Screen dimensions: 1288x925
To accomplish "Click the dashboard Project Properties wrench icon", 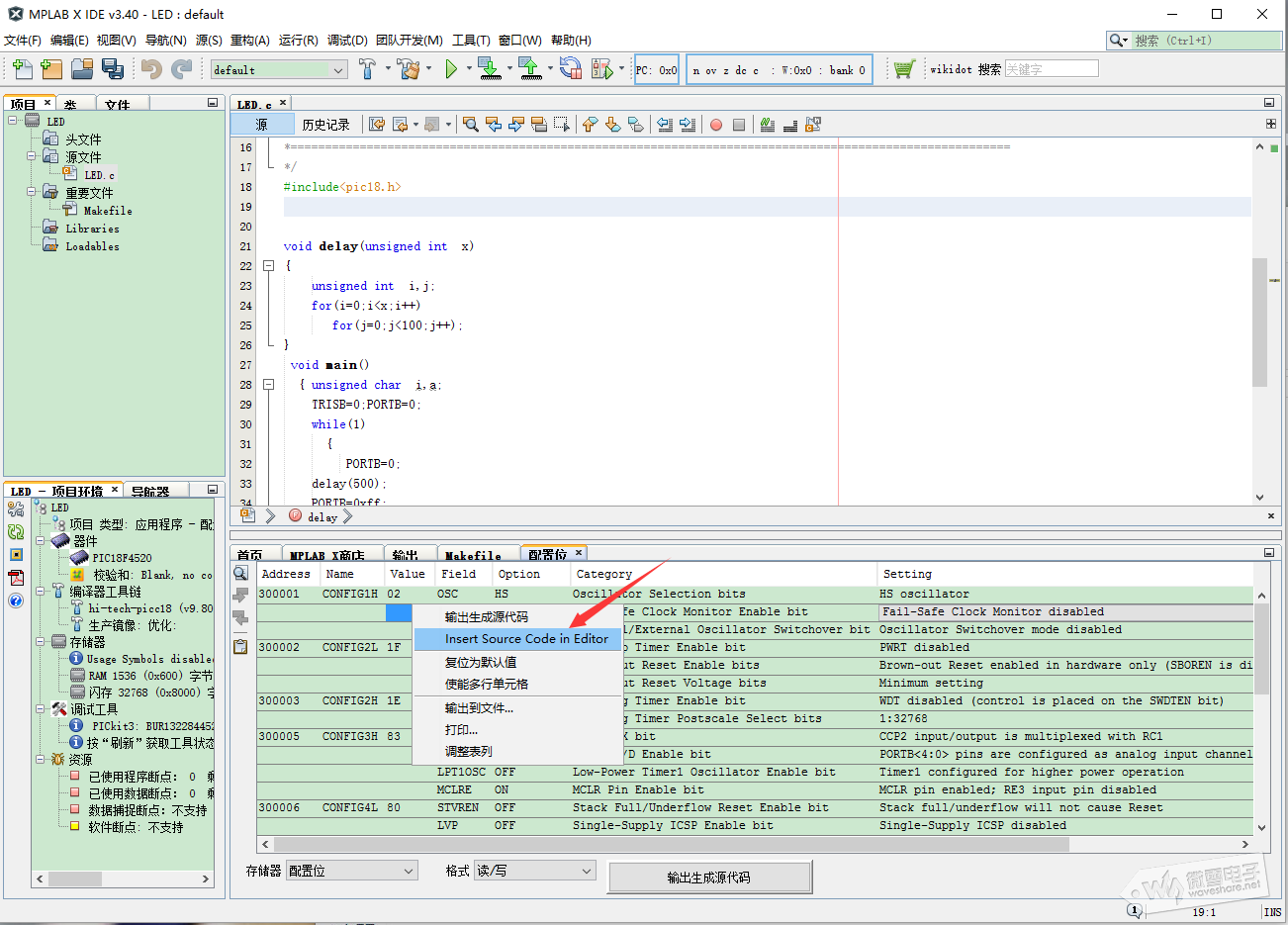I will (16, 509).
